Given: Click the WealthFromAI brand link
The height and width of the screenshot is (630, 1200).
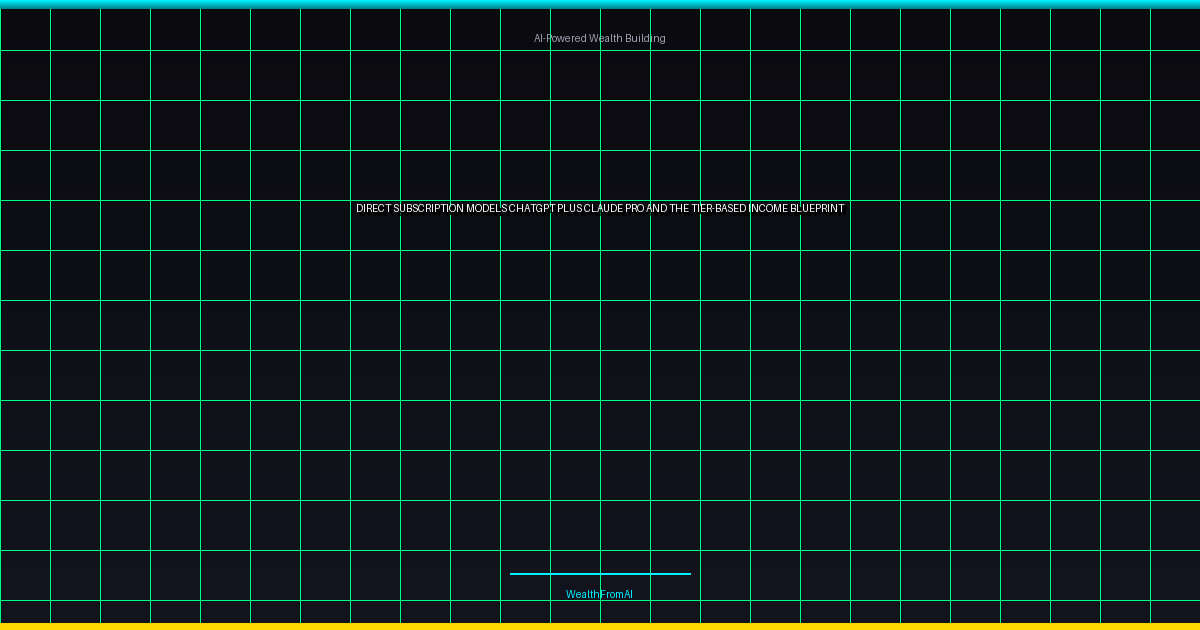Looking at the screenshot, I should [599, 595].
